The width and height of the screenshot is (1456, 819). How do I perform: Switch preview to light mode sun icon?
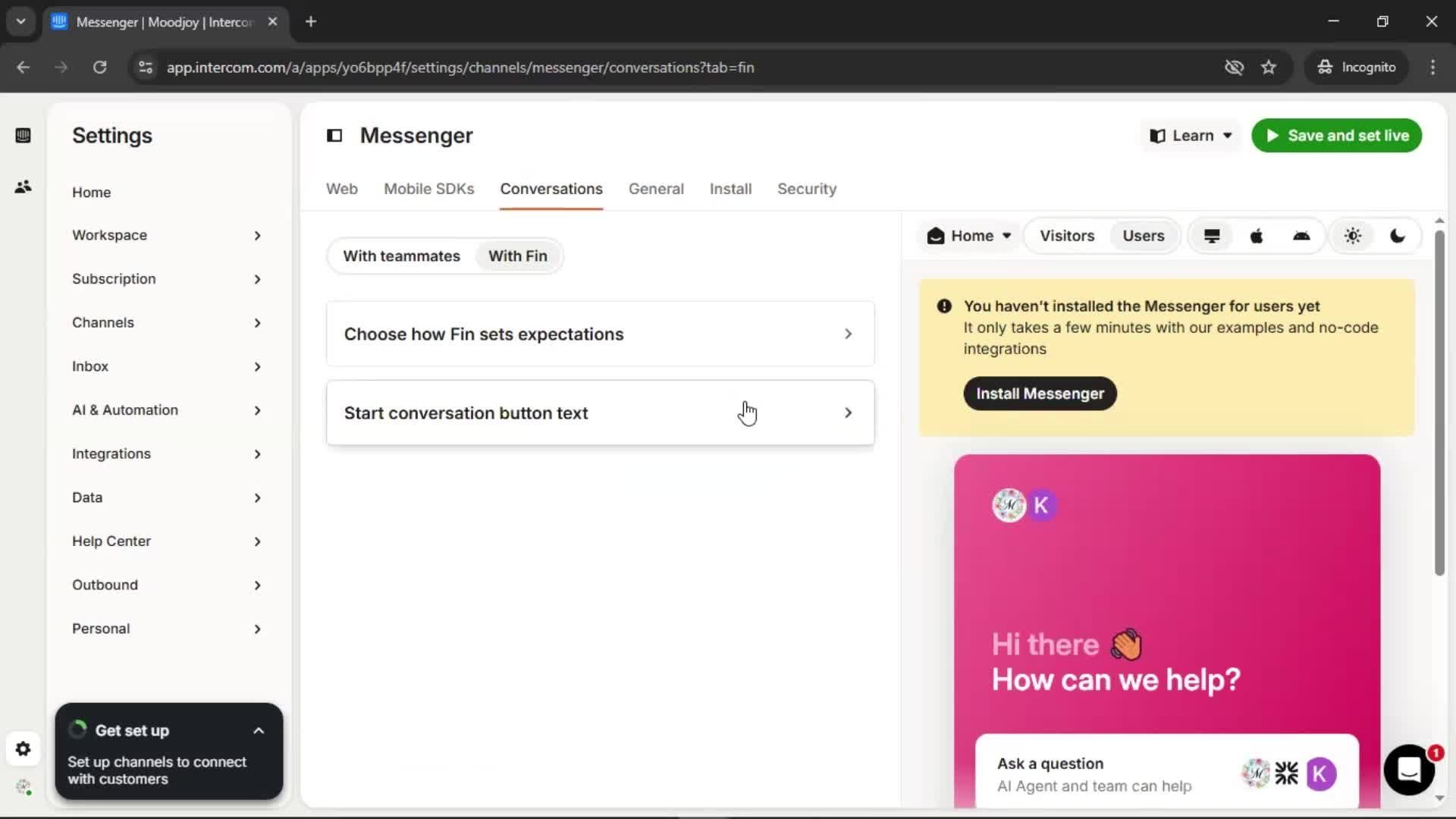(1353, 237)
